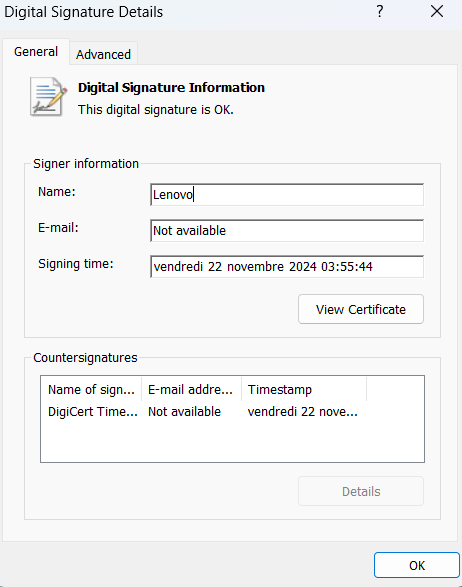Click the Timestamp column header
462x587 pixels.
click(304, 389)
